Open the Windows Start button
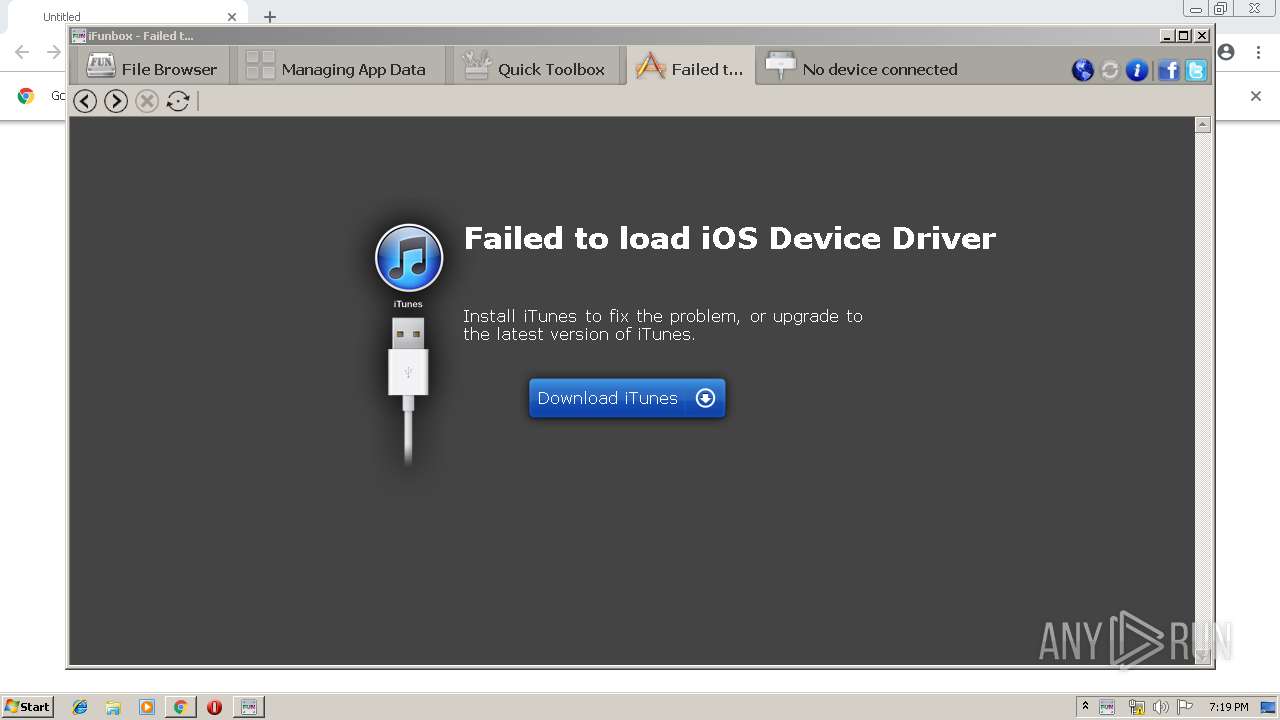This screenshot has height=720, width=1280. 27,706
